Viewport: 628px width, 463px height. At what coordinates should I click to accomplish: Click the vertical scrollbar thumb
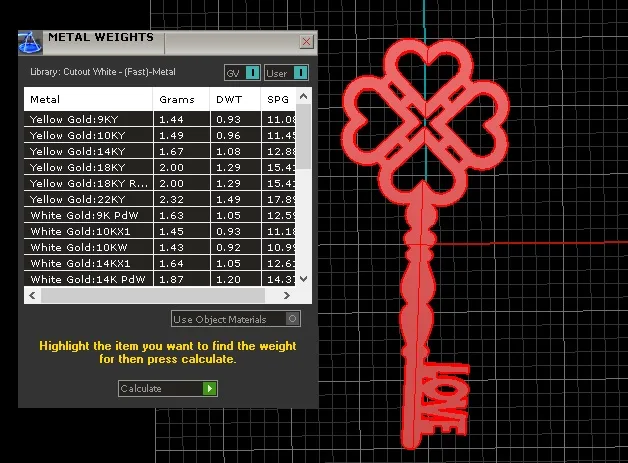tap(304, 136)
